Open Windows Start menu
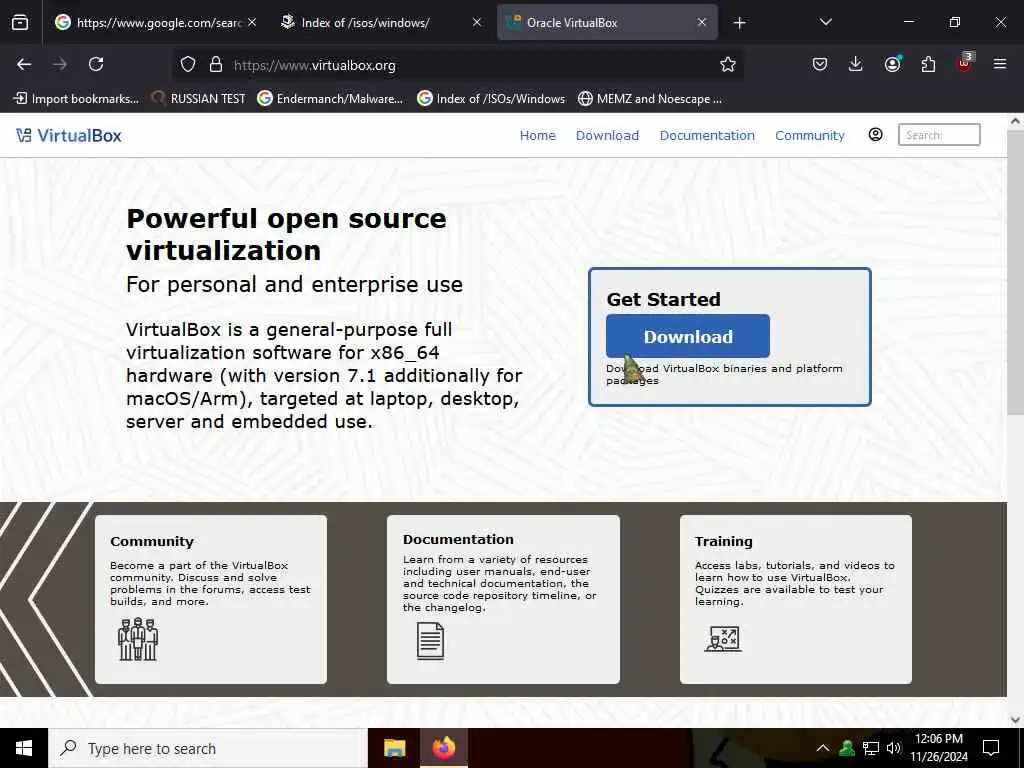Image resolution: width=1024 pixels, height=768 pixels. point(24,748)
